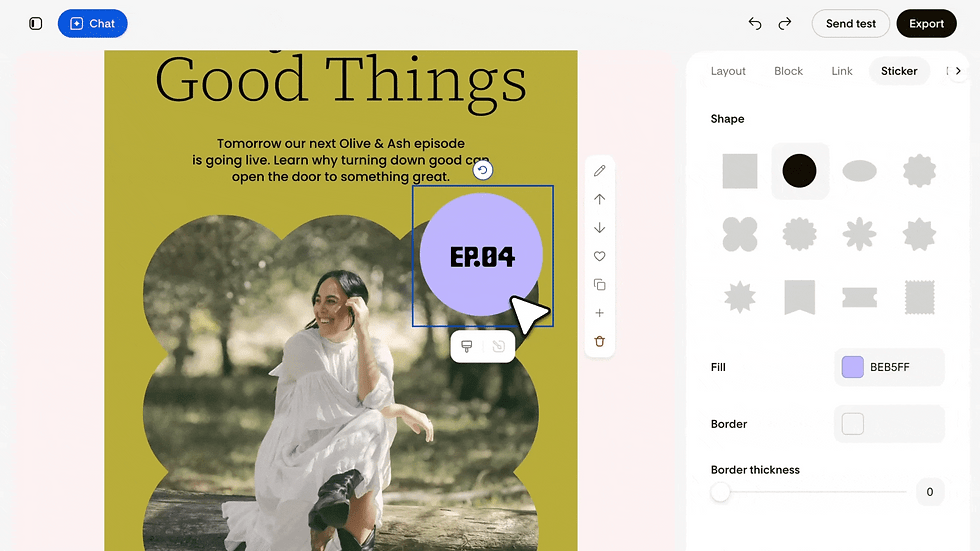
Task: Click the paint roller style icon
Action: tap(467, 346)
